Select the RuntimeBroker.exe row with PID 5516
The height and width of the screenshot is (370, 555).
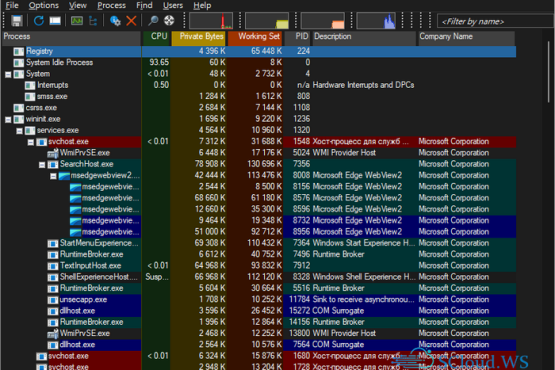pyautogui.click(x=258, y=289)
